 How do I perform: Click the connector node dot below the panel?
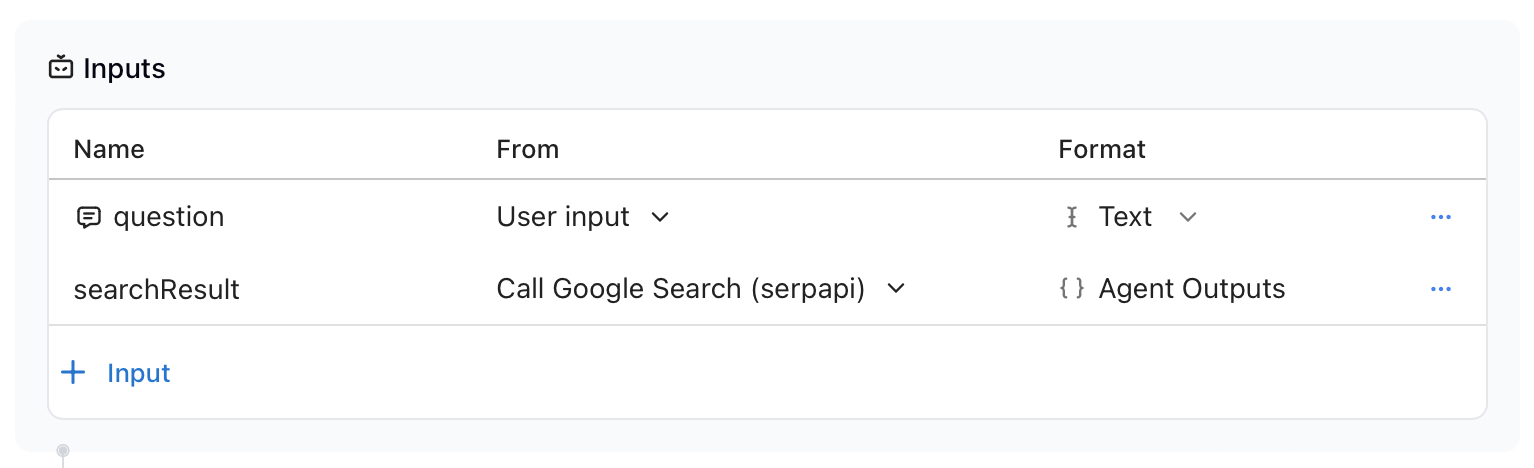pos(63,451)
